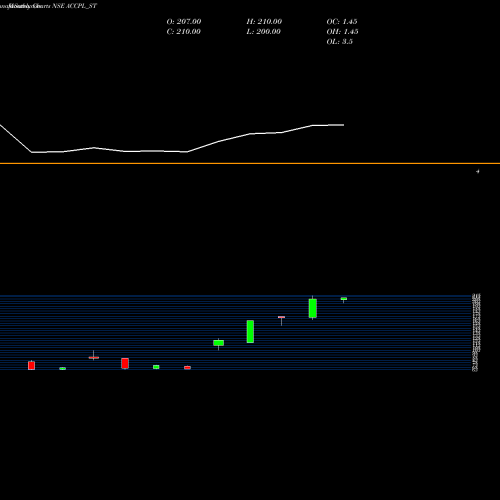Click the OH: 1.45 reading
The image size is (500, 500).
pos(342,31)
